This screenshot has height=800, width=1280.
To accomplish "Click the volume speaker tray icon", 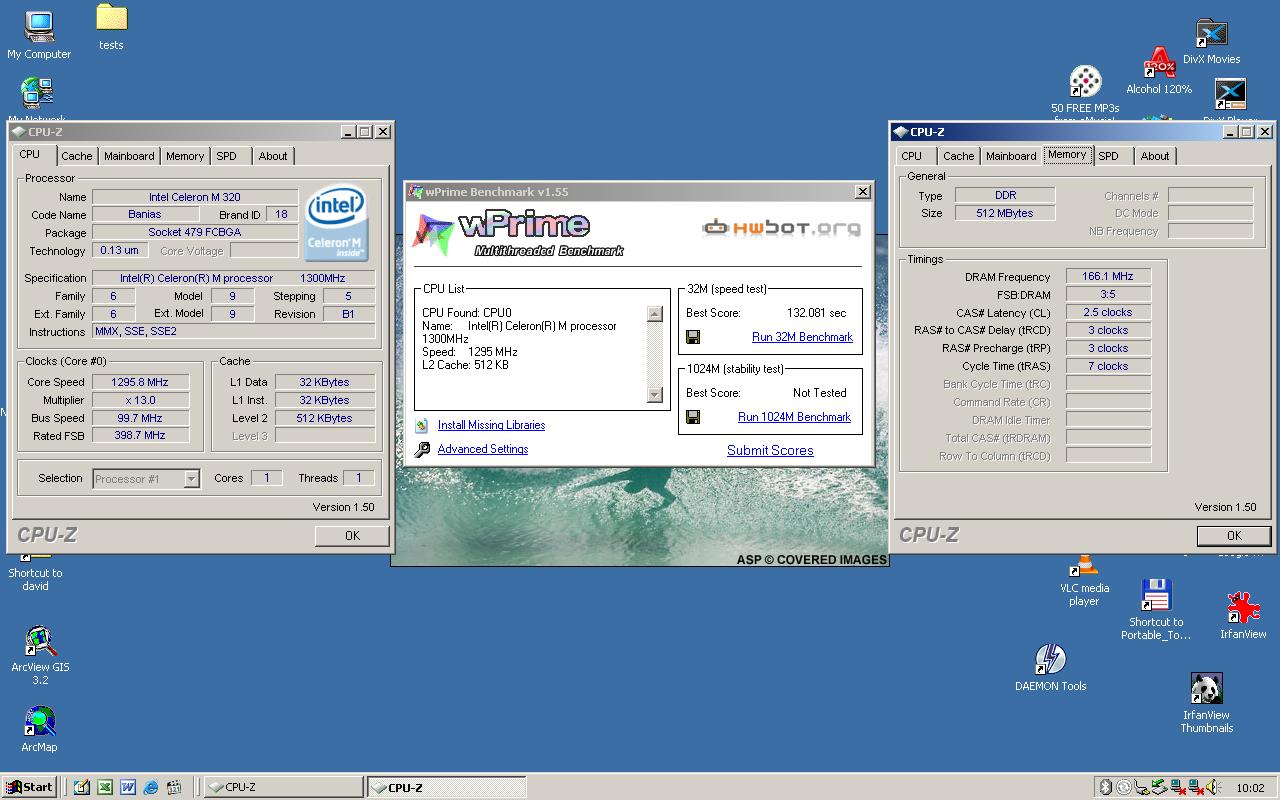I will [1213, 787].
